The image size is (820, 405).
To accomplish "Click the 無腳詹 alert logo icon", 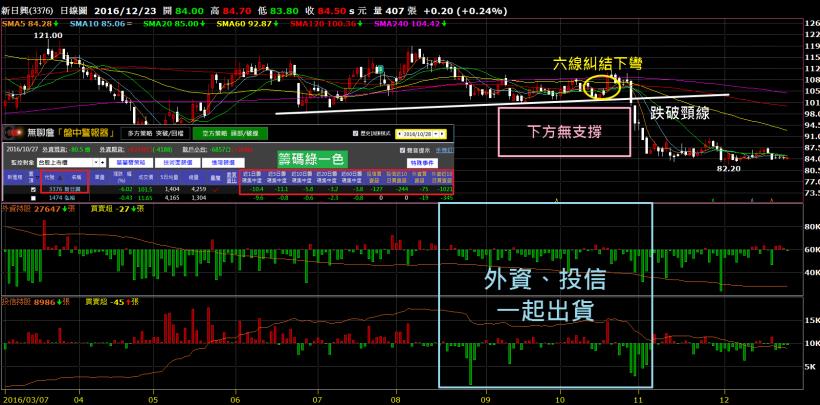I will click(14, 133).
